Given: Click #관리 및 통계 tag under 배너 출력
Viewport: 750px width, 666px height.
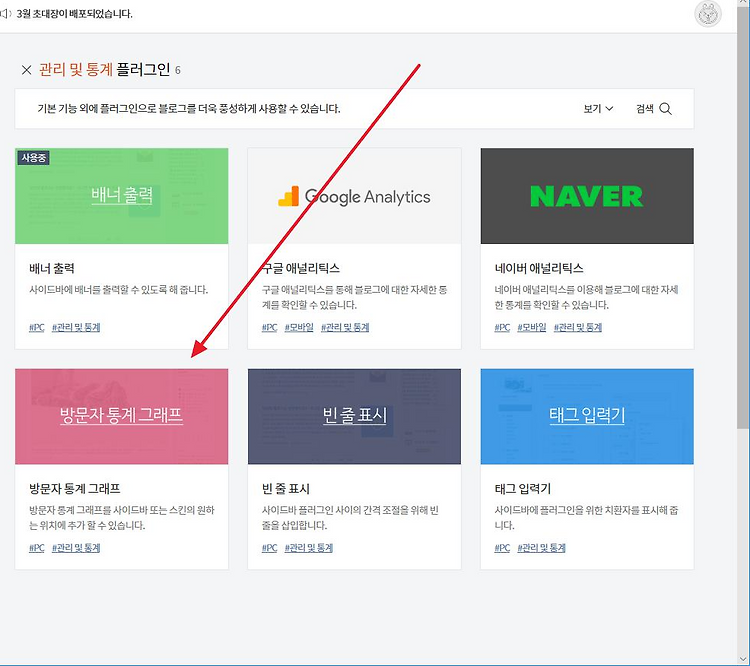Looking at the screenshot, I should pos(76,327).
